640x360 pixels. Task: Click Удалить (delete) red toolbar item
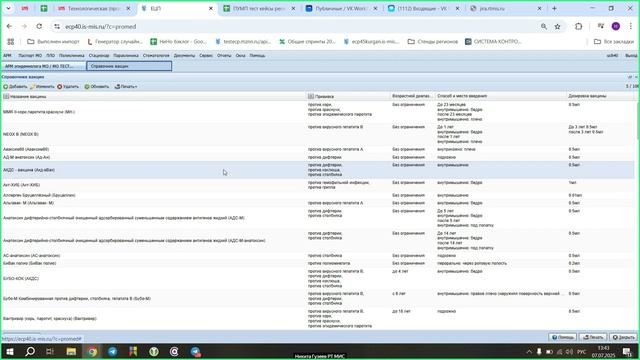pos(68,87)
